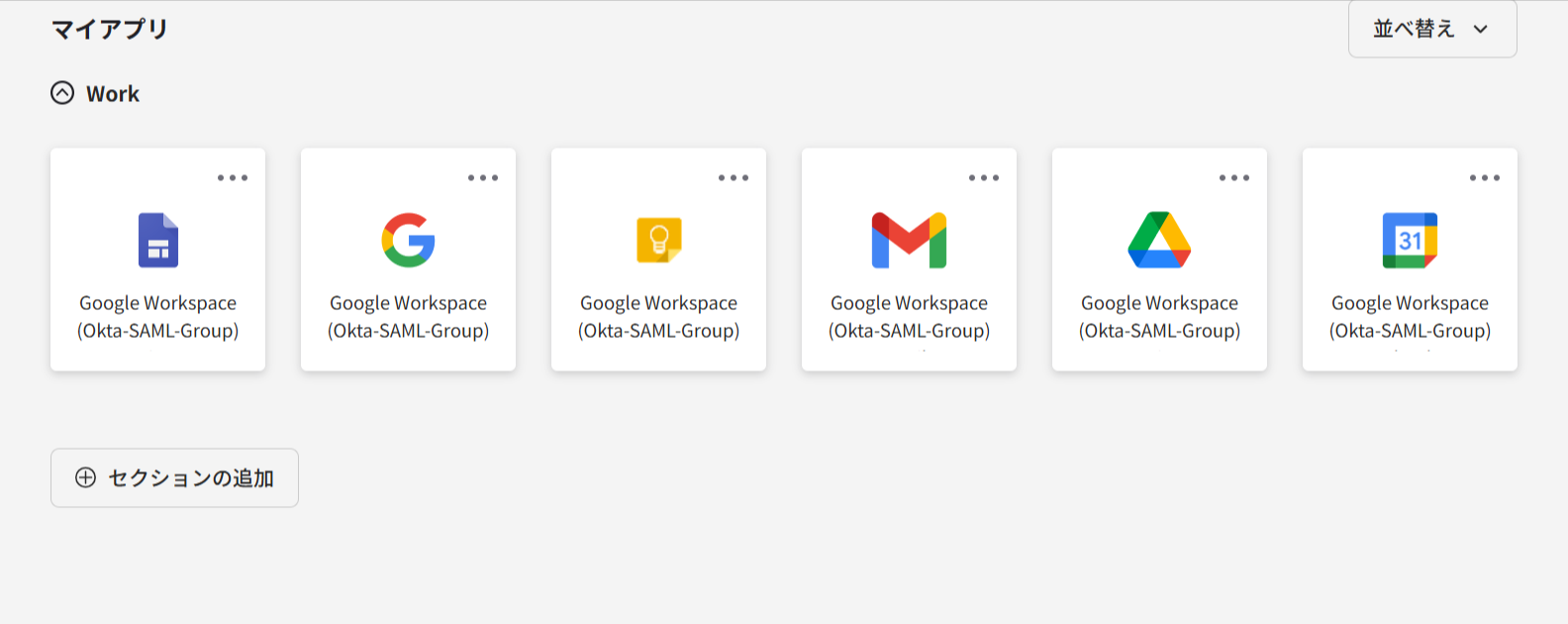Screen dimensions: 1568x624
Task: Open three-dot menu on Gmail card
Action: tap(984, 178)
